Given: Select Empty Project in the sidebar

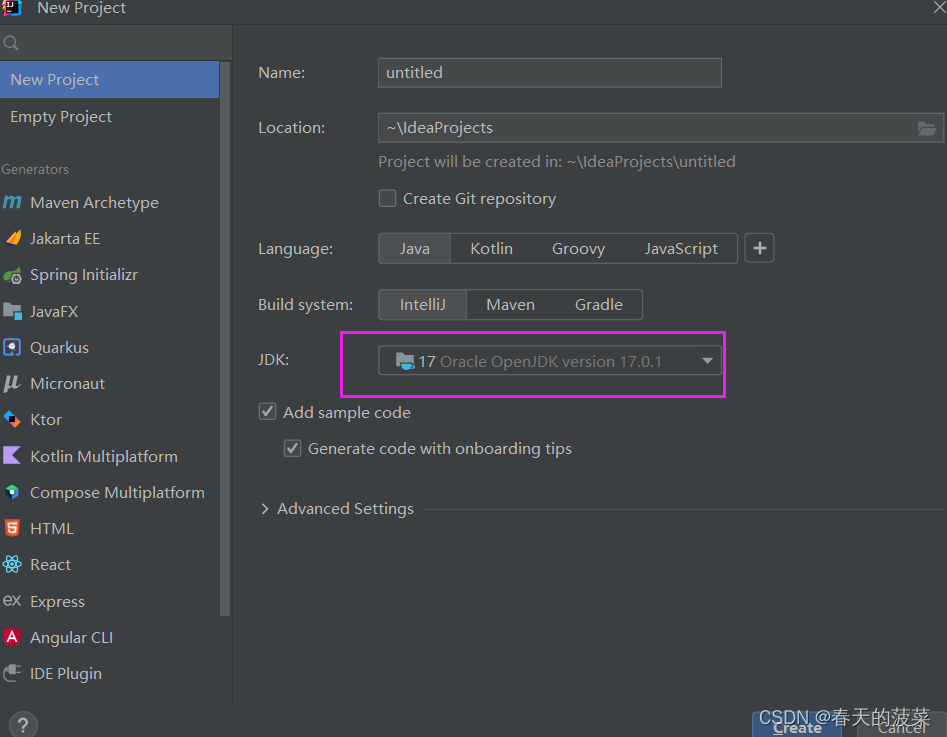Looking at the screenshot, I should click(x=109, y=117).
